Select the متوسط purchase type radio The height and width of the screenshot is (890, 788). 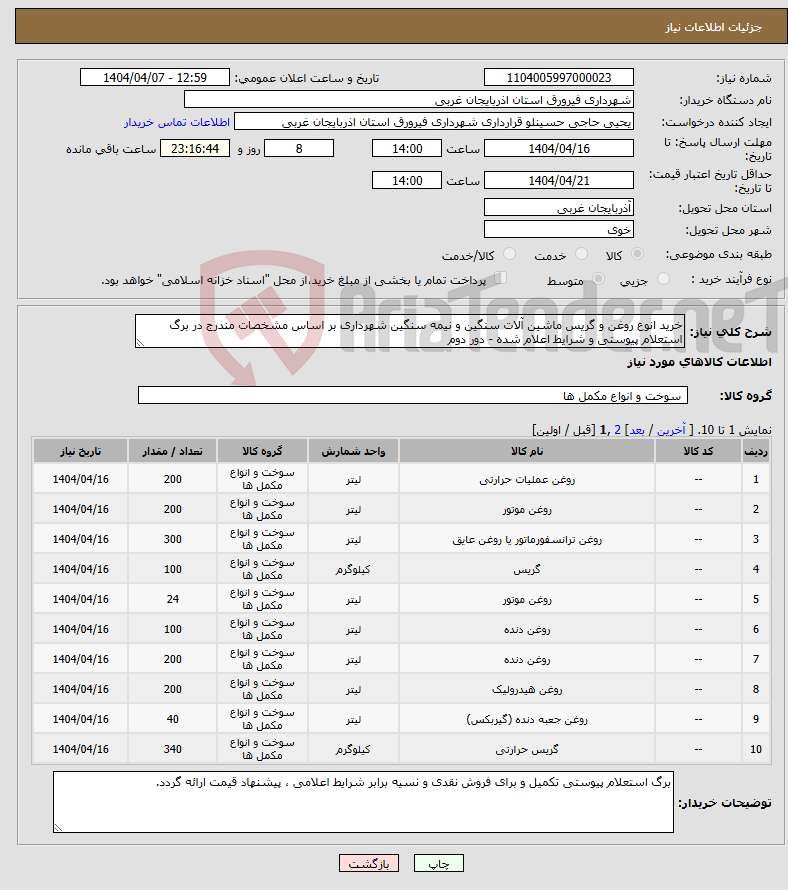pyautogui.click(x=598, y=279)
